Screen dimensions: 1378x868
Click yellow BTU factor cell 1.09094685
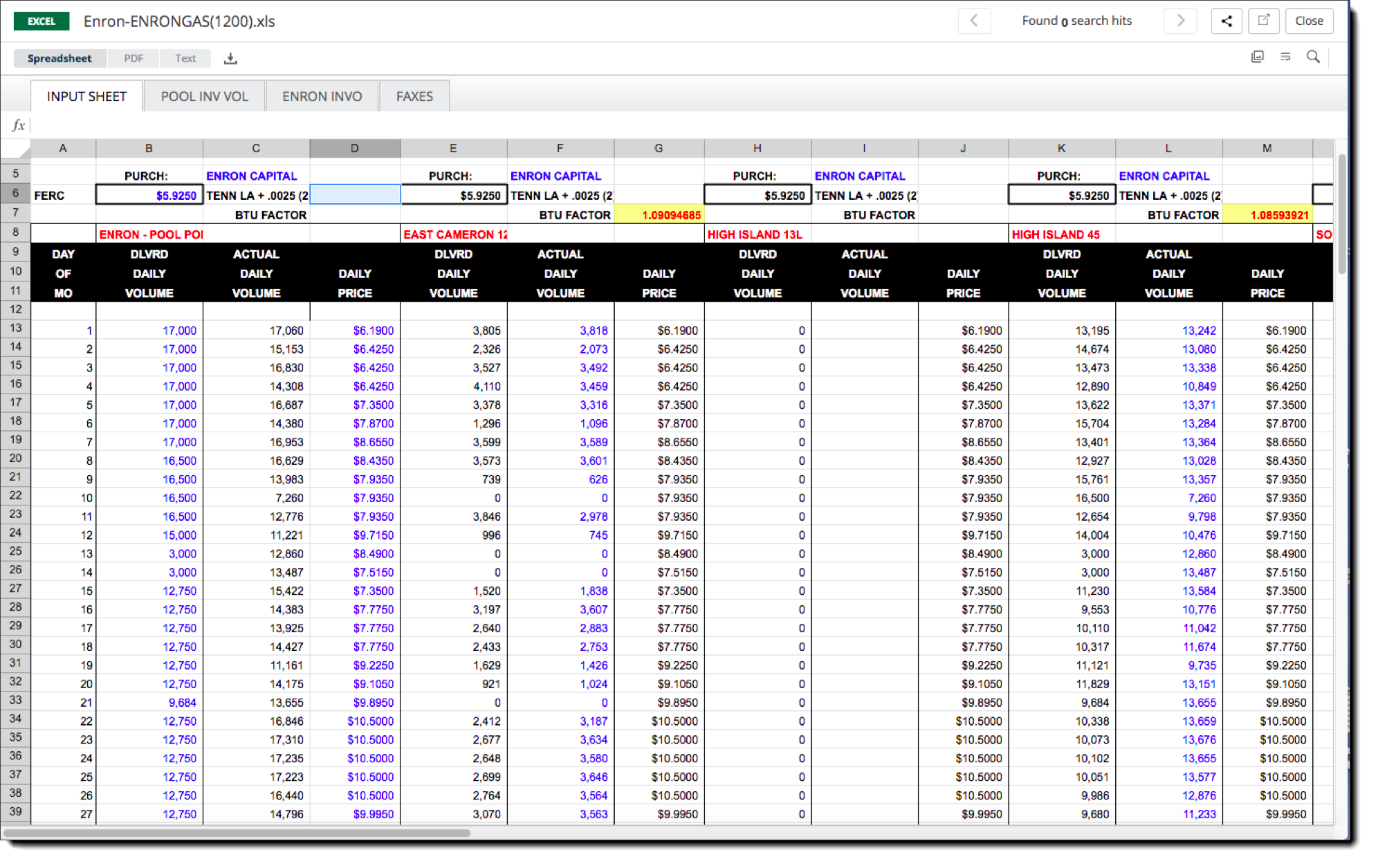[659, 215]
